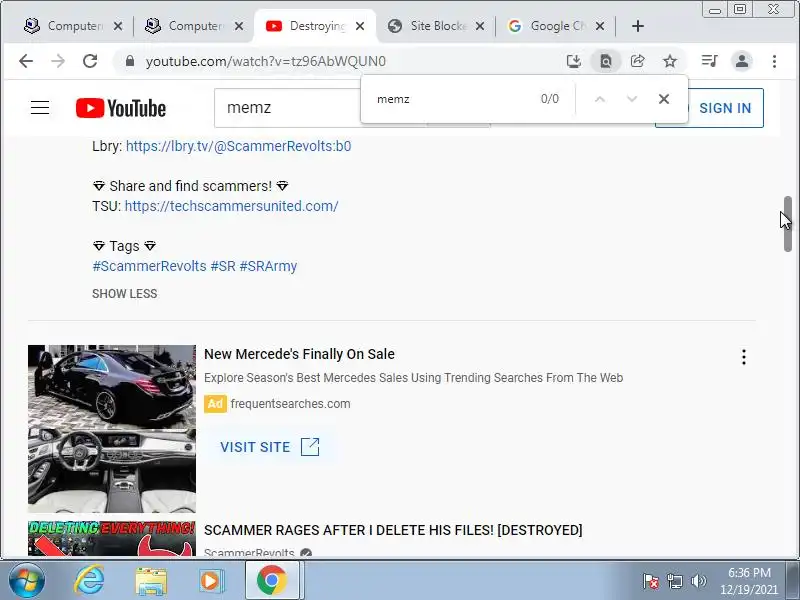The height and width of the screenshot is (600, 800).
Task: Click the YouTube search field with memz
Action: [288, 108]
